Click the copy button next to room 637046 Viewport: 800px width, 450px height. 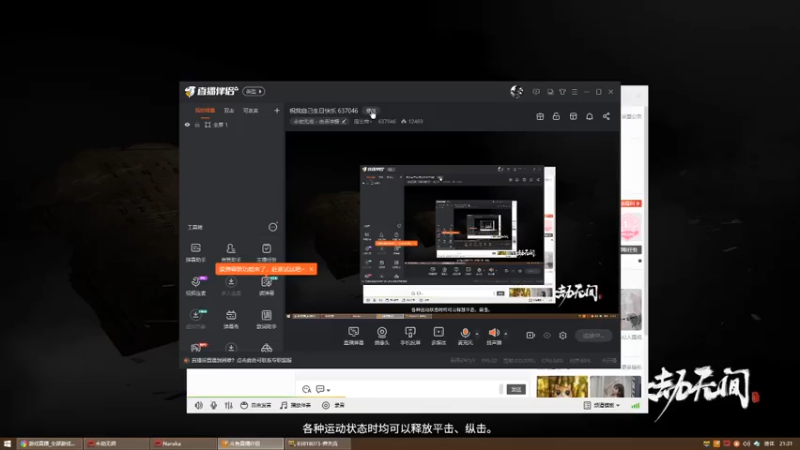click(370, 111)
